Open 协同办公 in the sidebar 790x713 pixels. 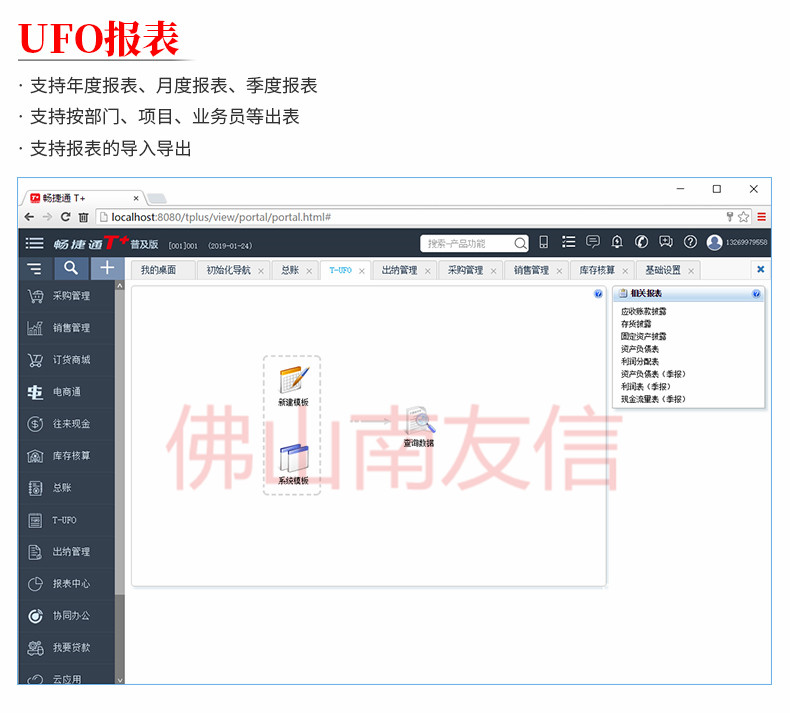(67, 616)
